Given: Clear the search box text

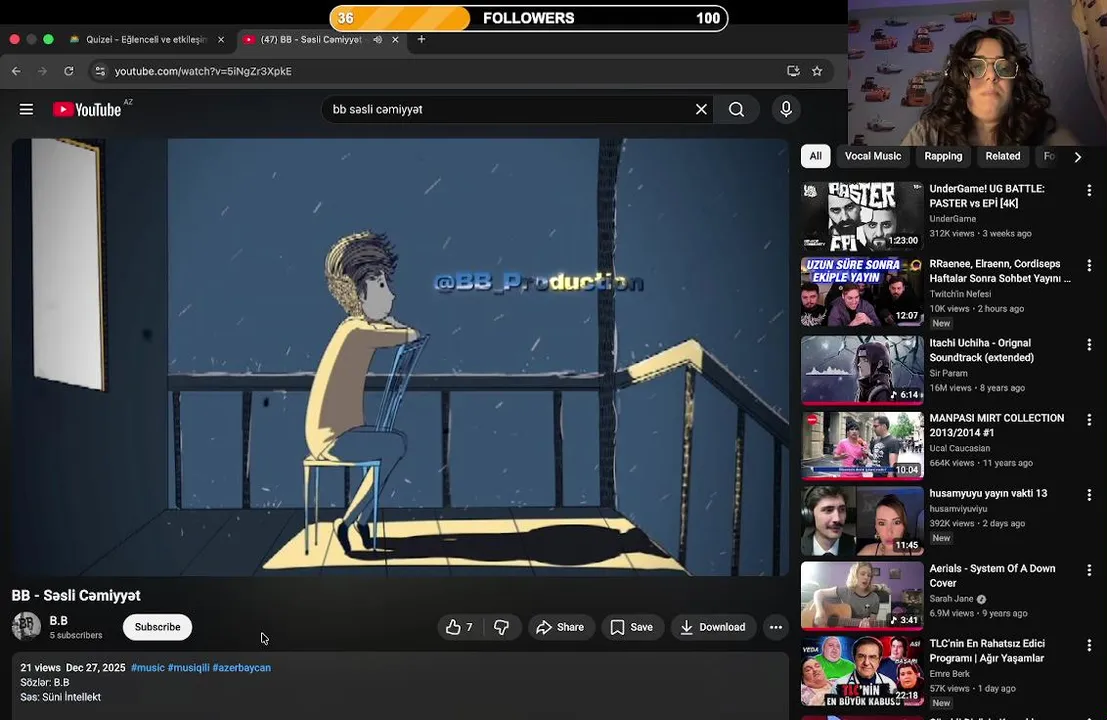Looking at the screenshot, I should 701,109.
